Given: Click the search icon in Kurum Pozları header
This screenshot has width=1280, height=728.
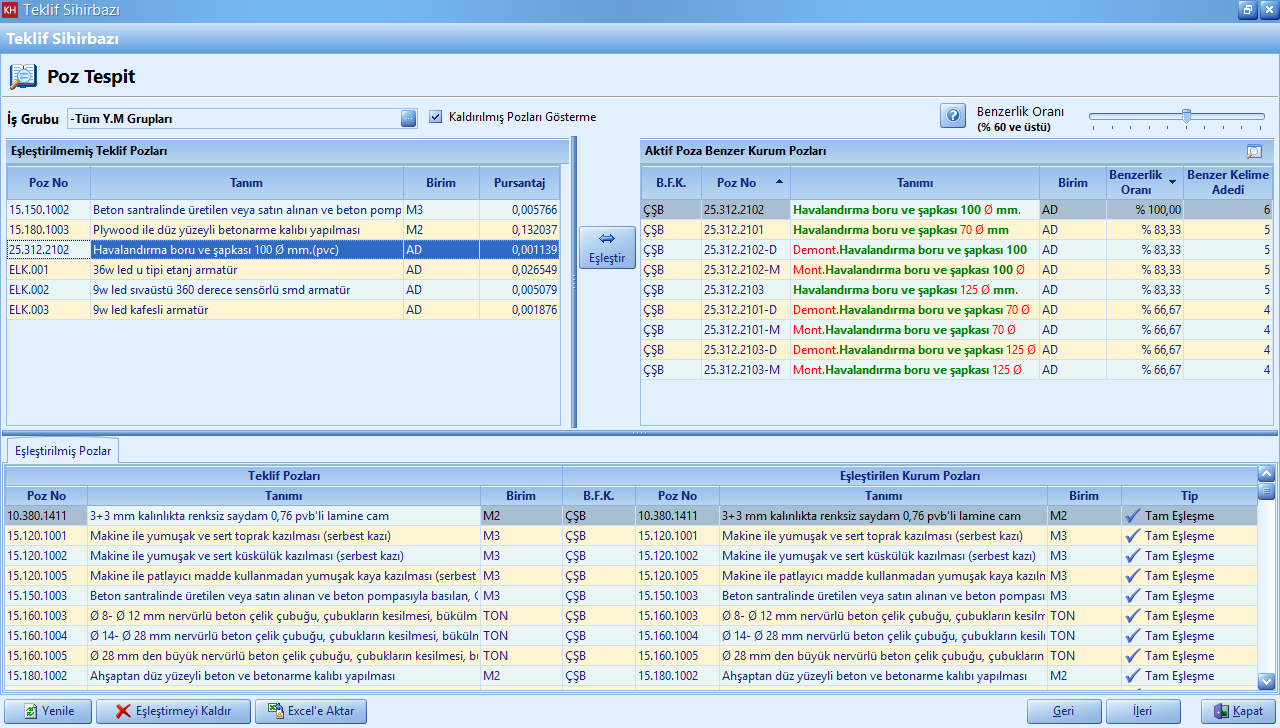Looking at the screenshot, I should tap(1254, 152).
